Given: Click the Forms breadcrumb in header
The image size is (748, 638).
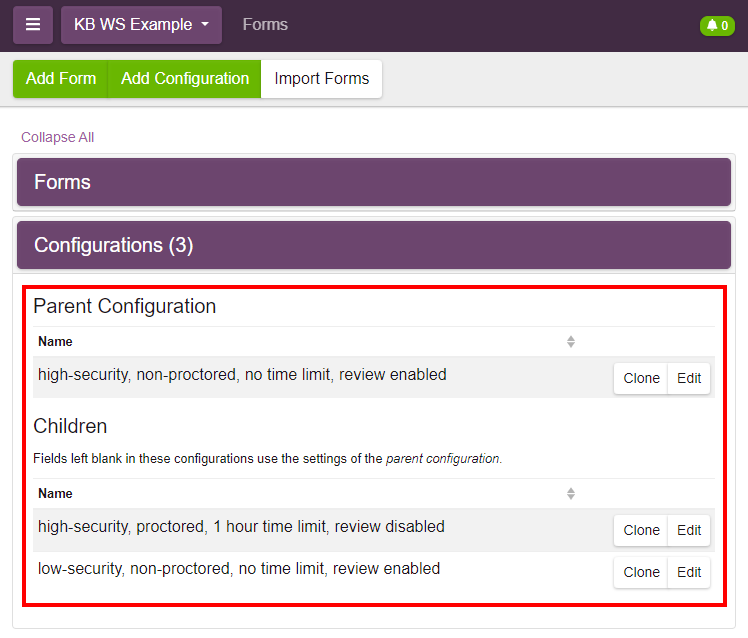Looking at the screenshot, I should [265, 24].
